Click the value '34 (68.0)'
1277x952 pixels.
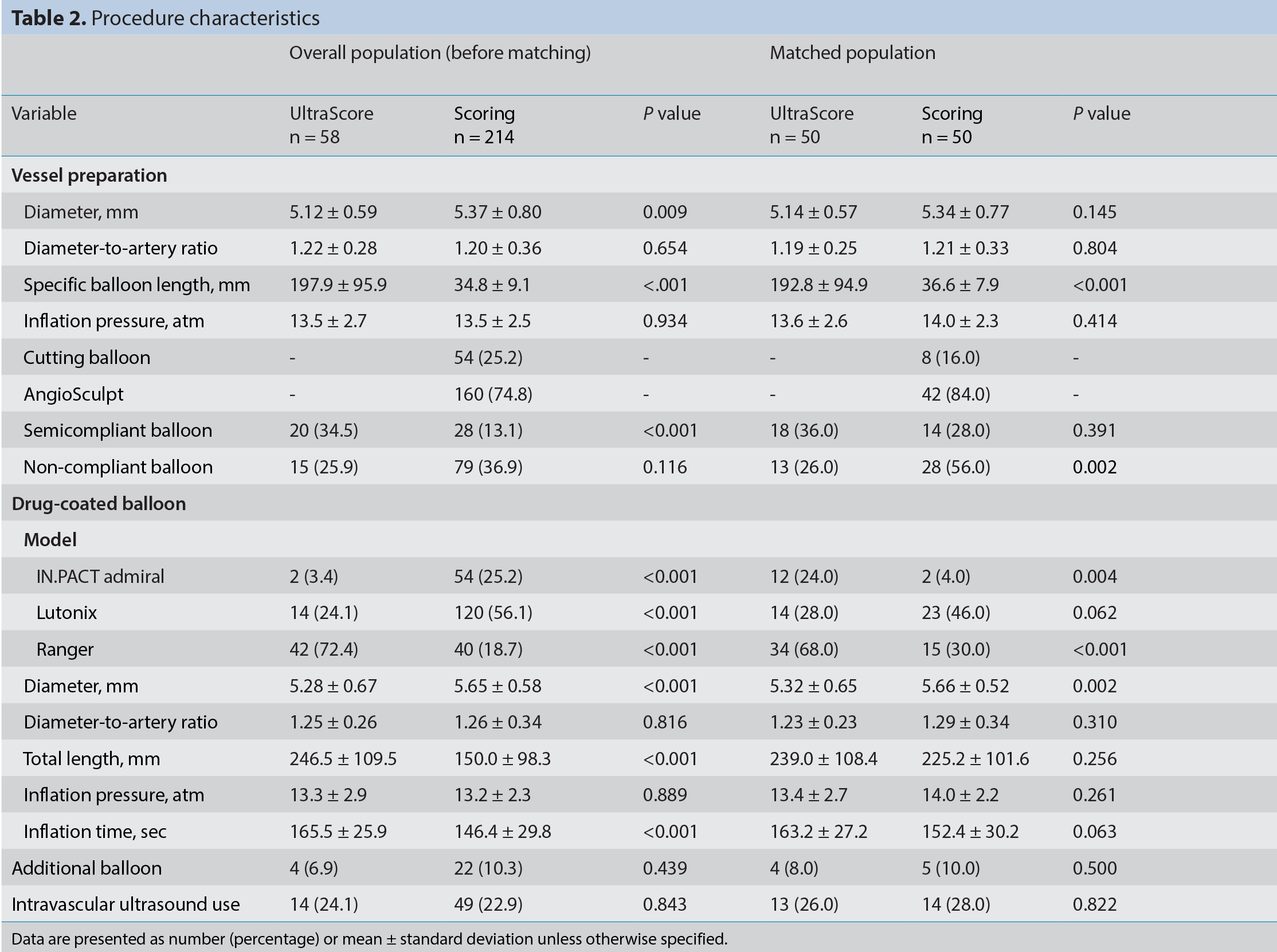[x=804, y=649]
